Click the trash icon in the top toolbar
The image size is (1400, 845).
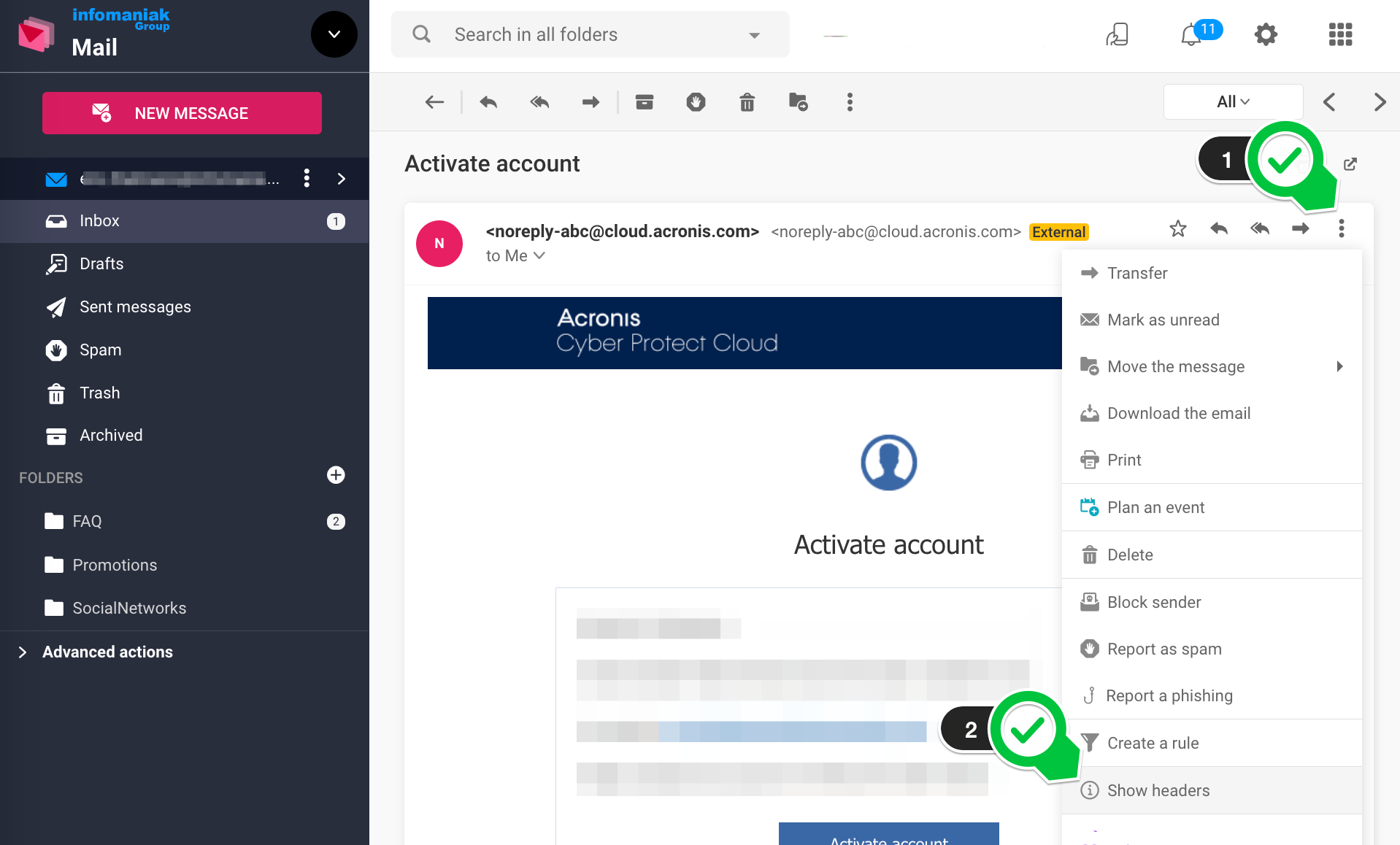click(747, 102)
